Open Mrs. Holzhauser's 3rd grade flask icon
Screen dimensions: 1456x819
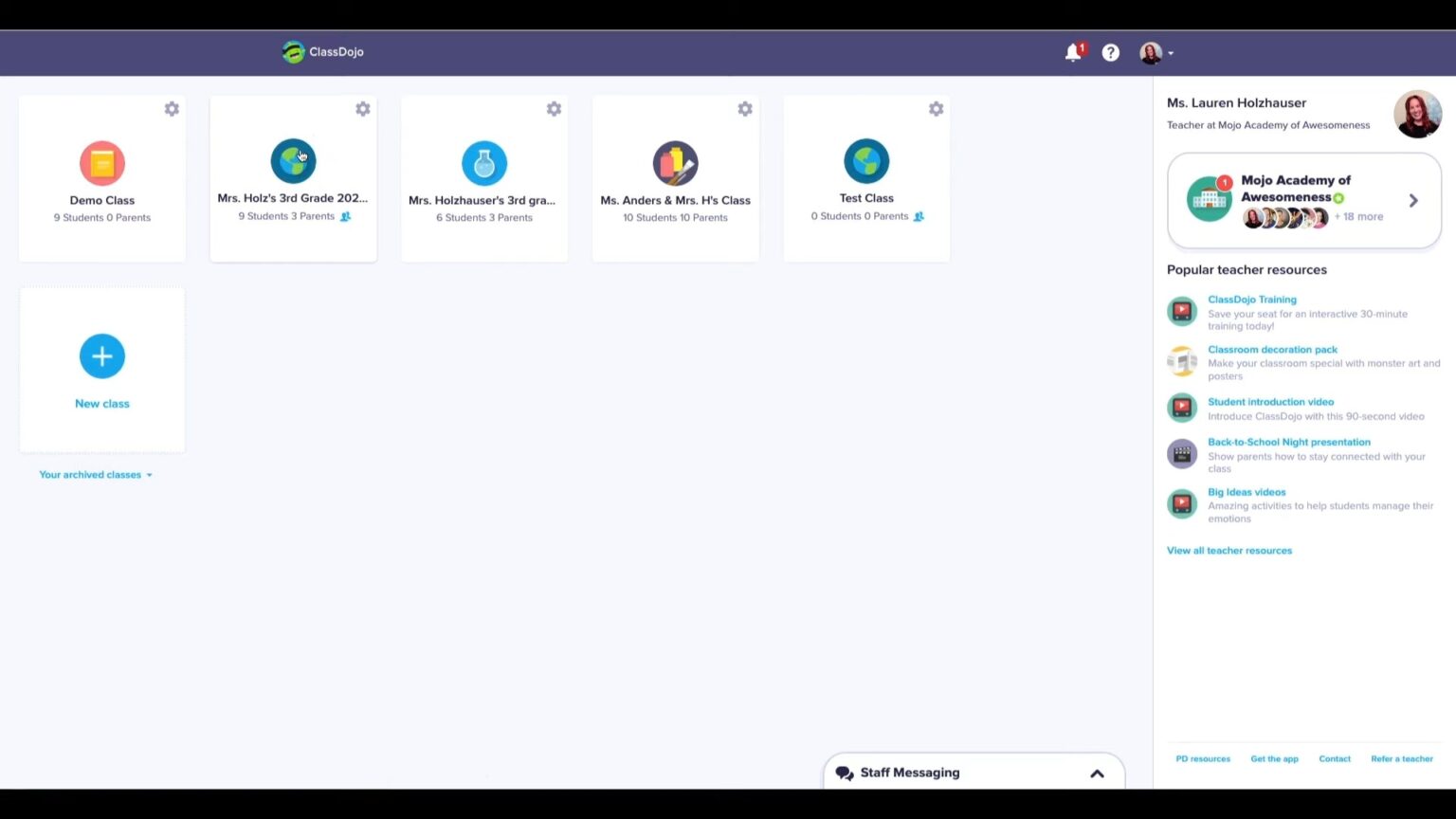point(484,163)
